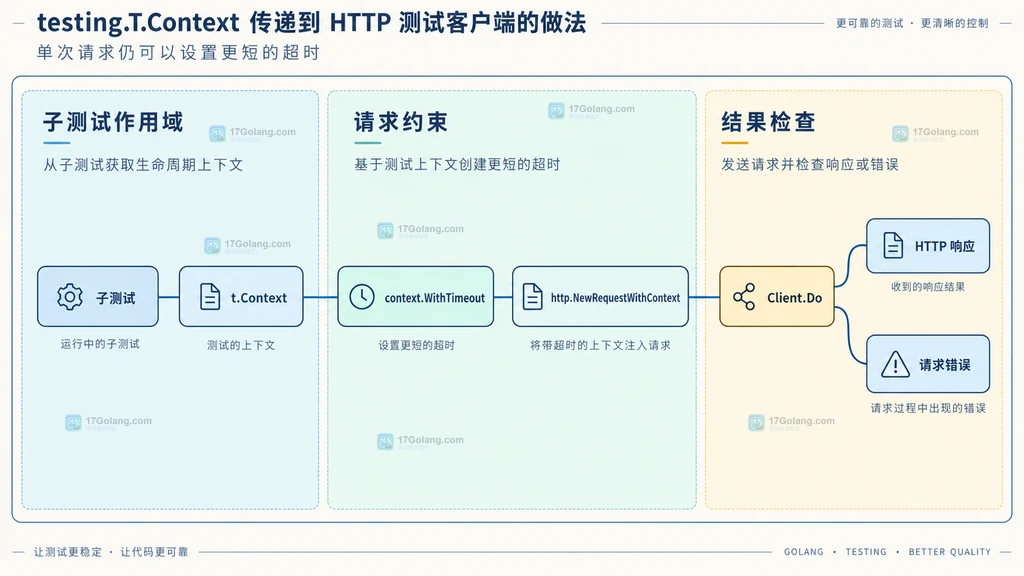Click the 子测试作用域 section heading

[114, 122]
